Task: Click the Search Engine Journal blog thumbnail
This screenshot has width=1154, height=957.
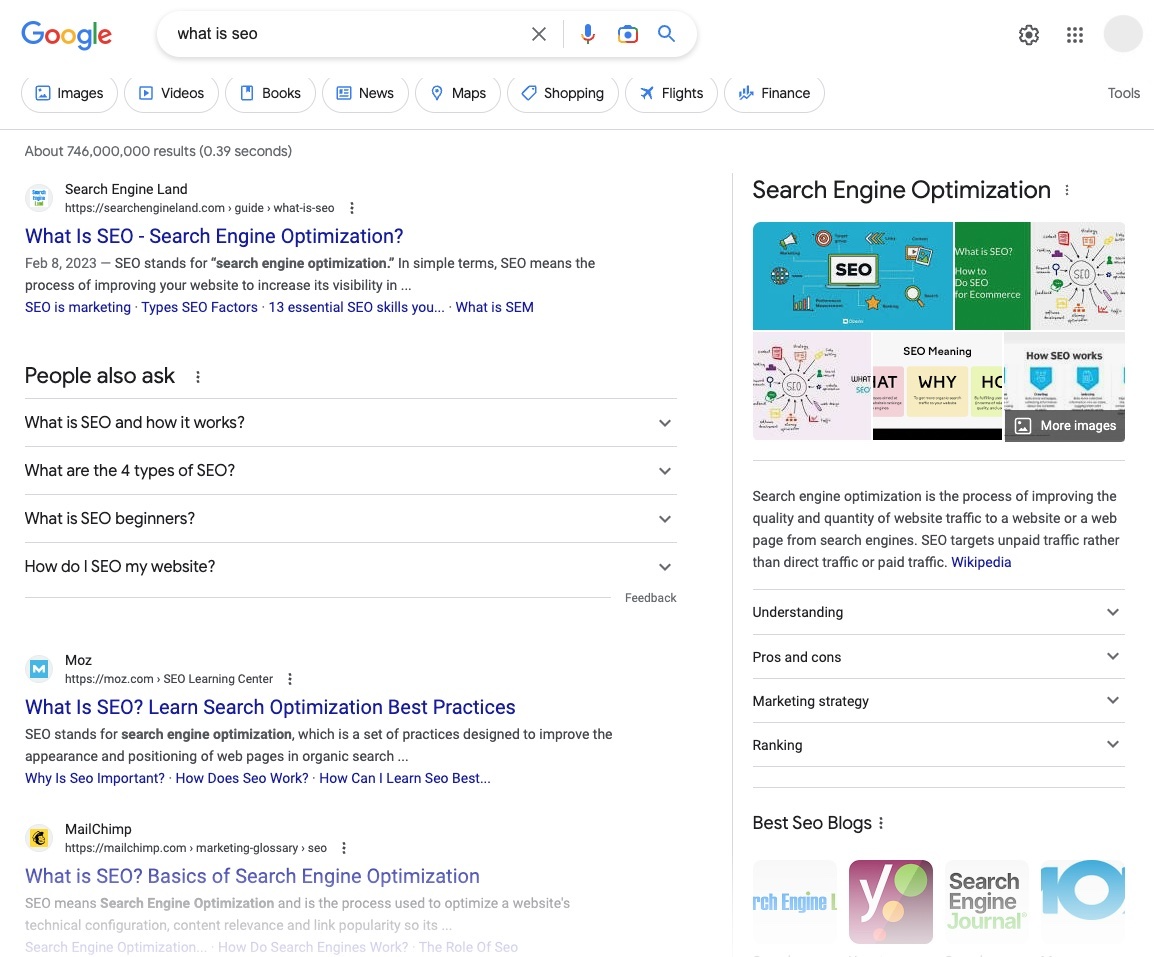Action: tap(986, 901)
